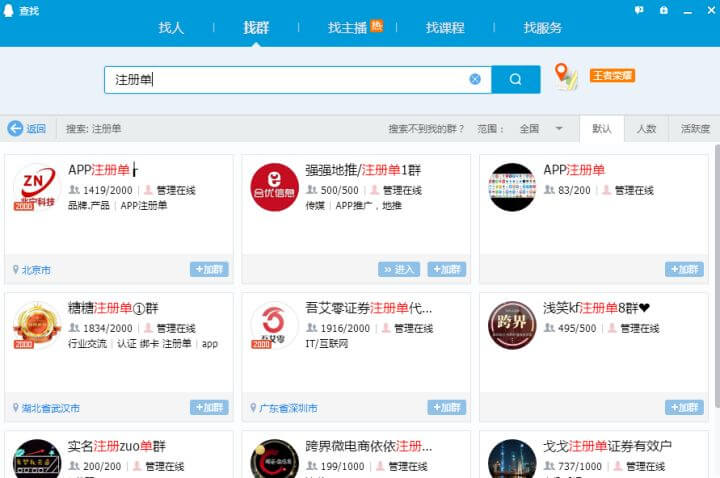Screen dimensions: 720x478
Task: Expand the 范围 全国 dropdown
Action: [x=559, y=129]
